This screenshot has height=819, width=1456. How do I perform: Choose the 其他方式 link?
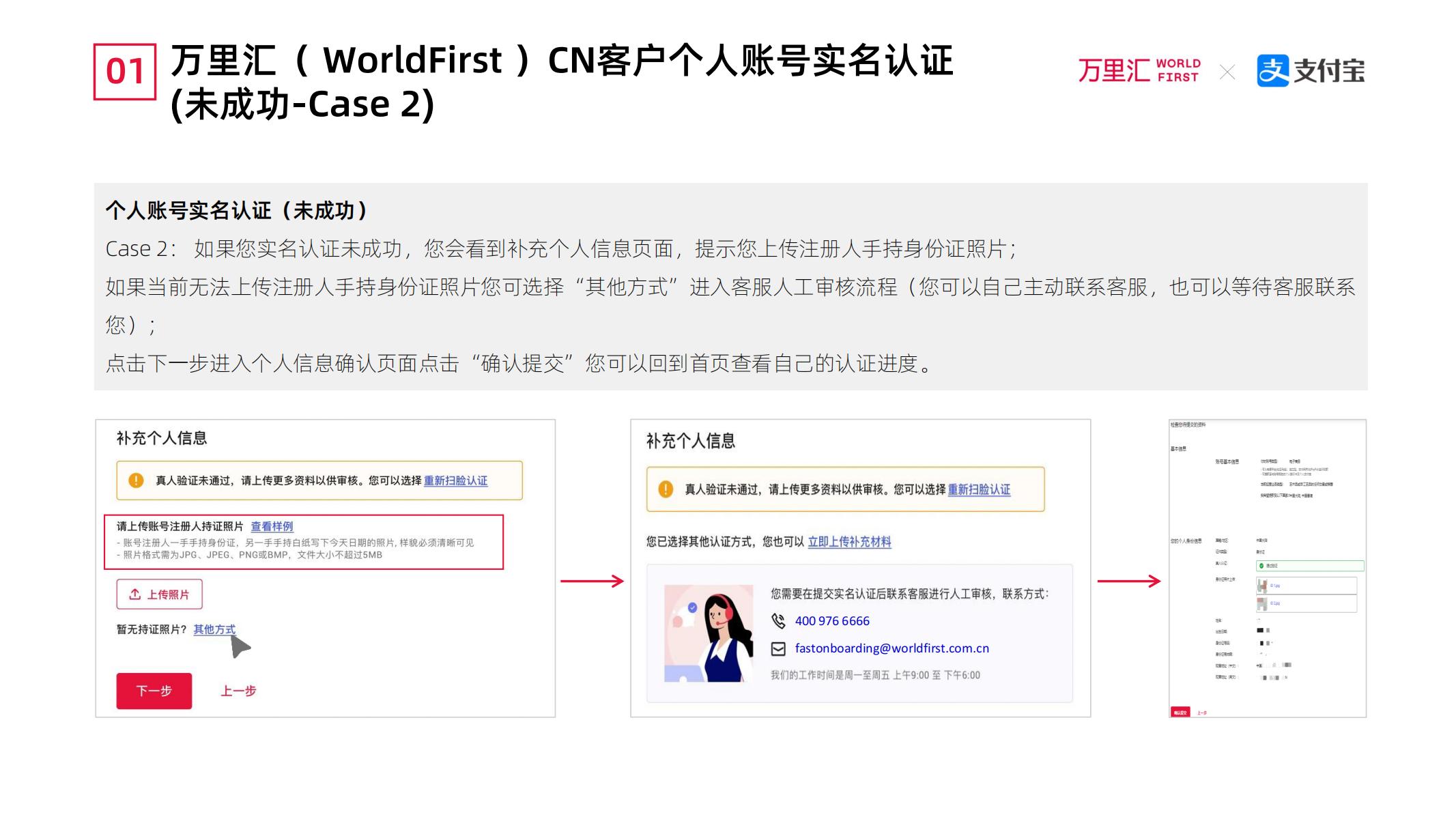pyautogui.click(x=214, y=629)
